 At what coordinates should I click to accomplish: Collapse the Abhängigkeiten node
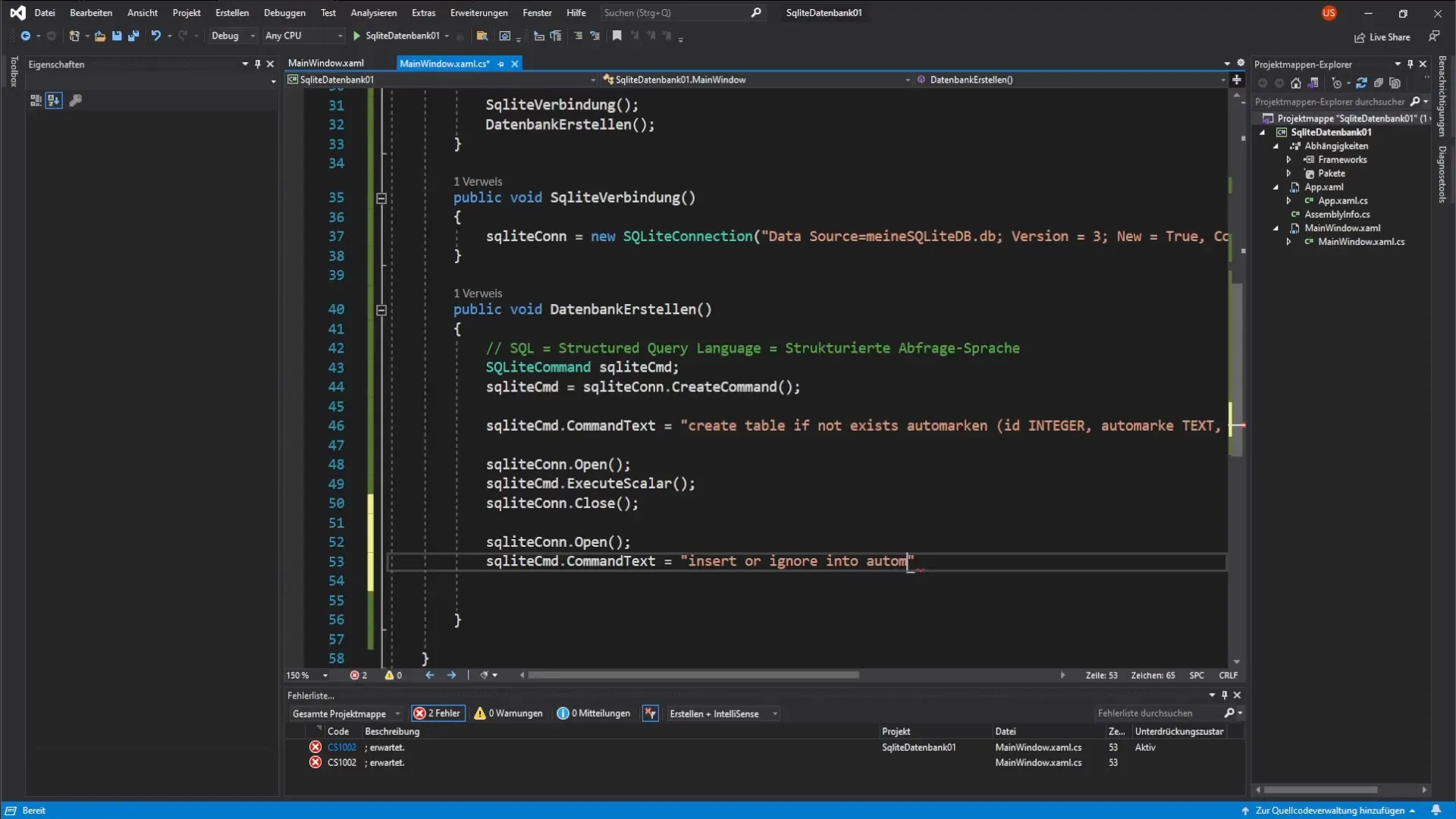pyautogui.click(x=1276, y=146)
